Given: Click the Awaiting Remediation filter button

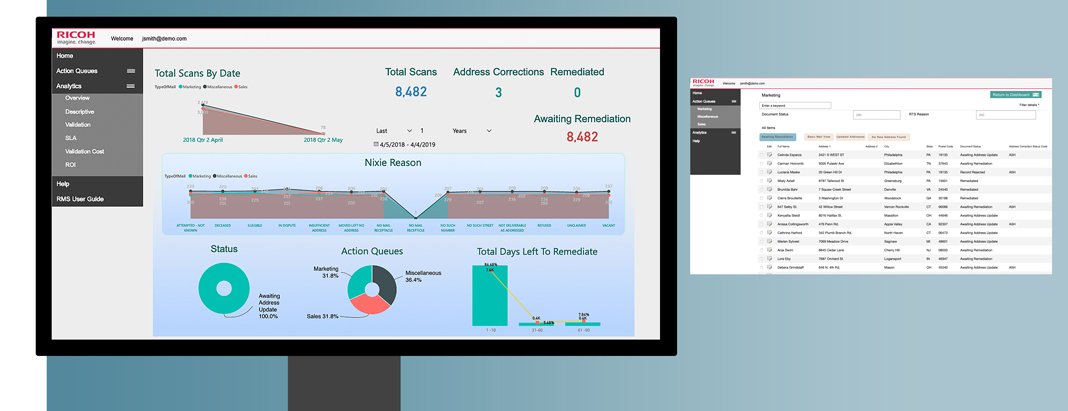Looking at the screenshot, I should 778,136.
